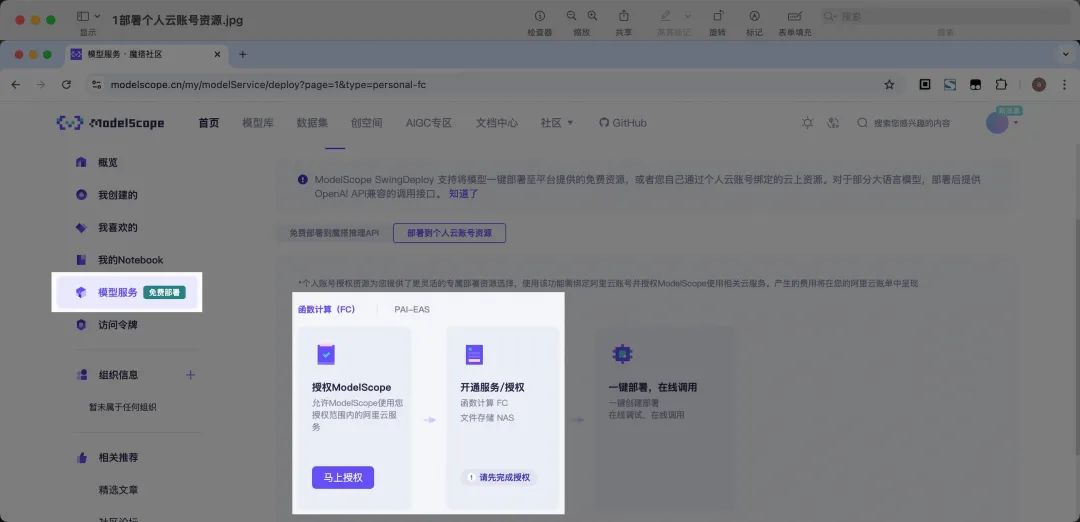Click the 一键部署，在线调用 chip icon
This screenshot has width=1080, height=522.
pos(623,355)
